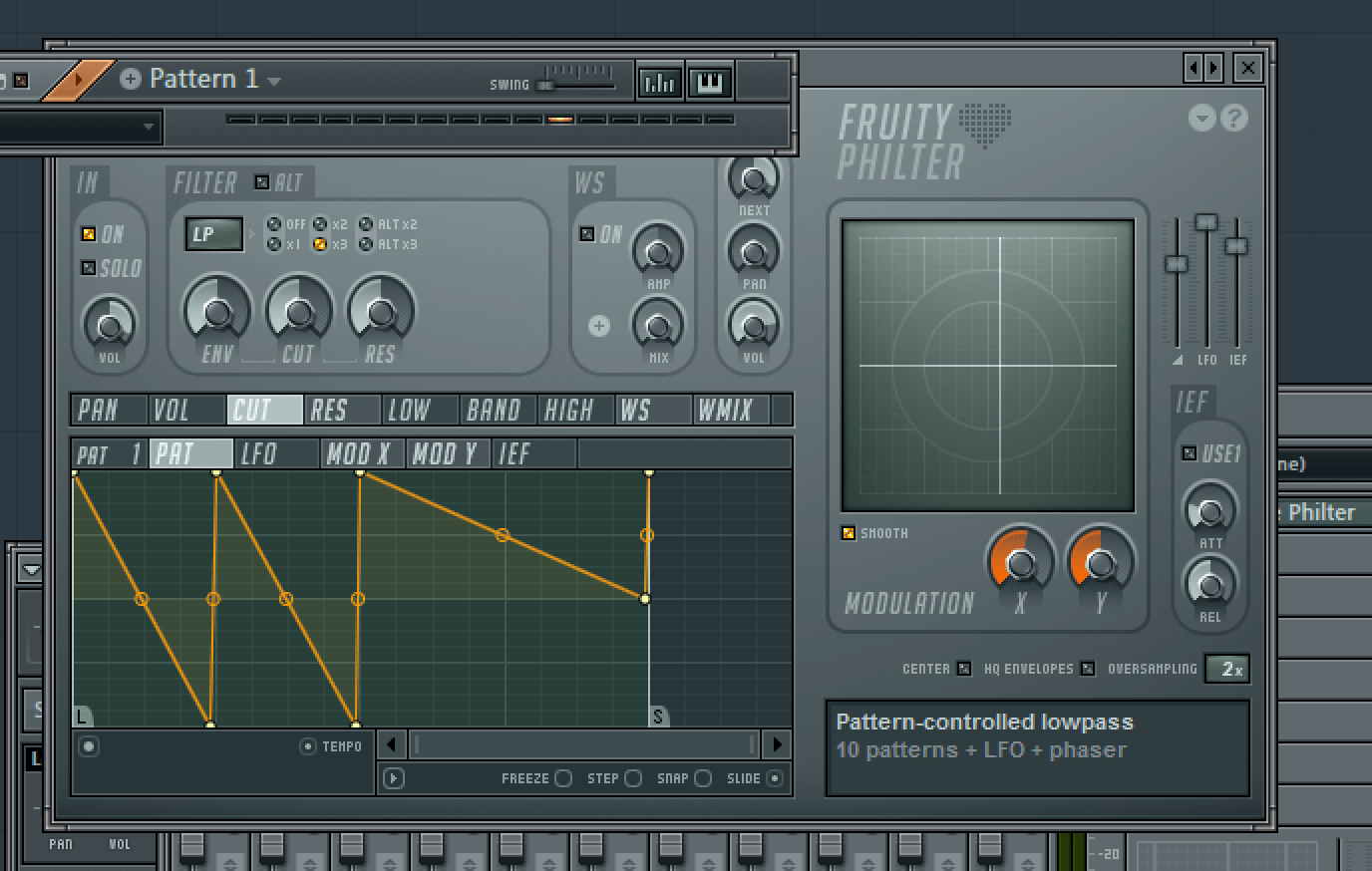1372x871 pixels.
Task: Open the empty preset combo box
Action: [80, 128]
